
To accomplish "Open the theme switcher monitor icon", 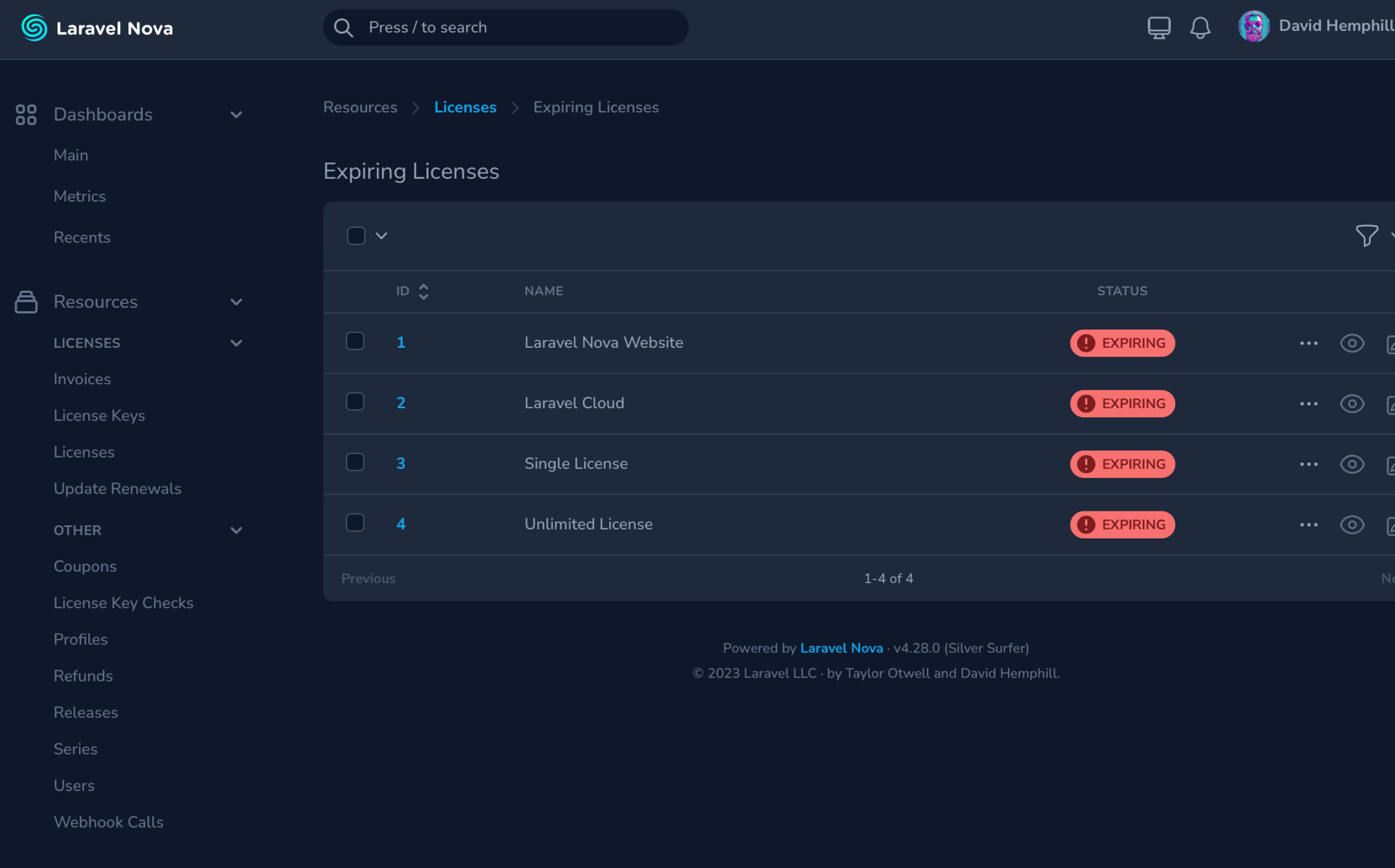I will click(1158, 27).
